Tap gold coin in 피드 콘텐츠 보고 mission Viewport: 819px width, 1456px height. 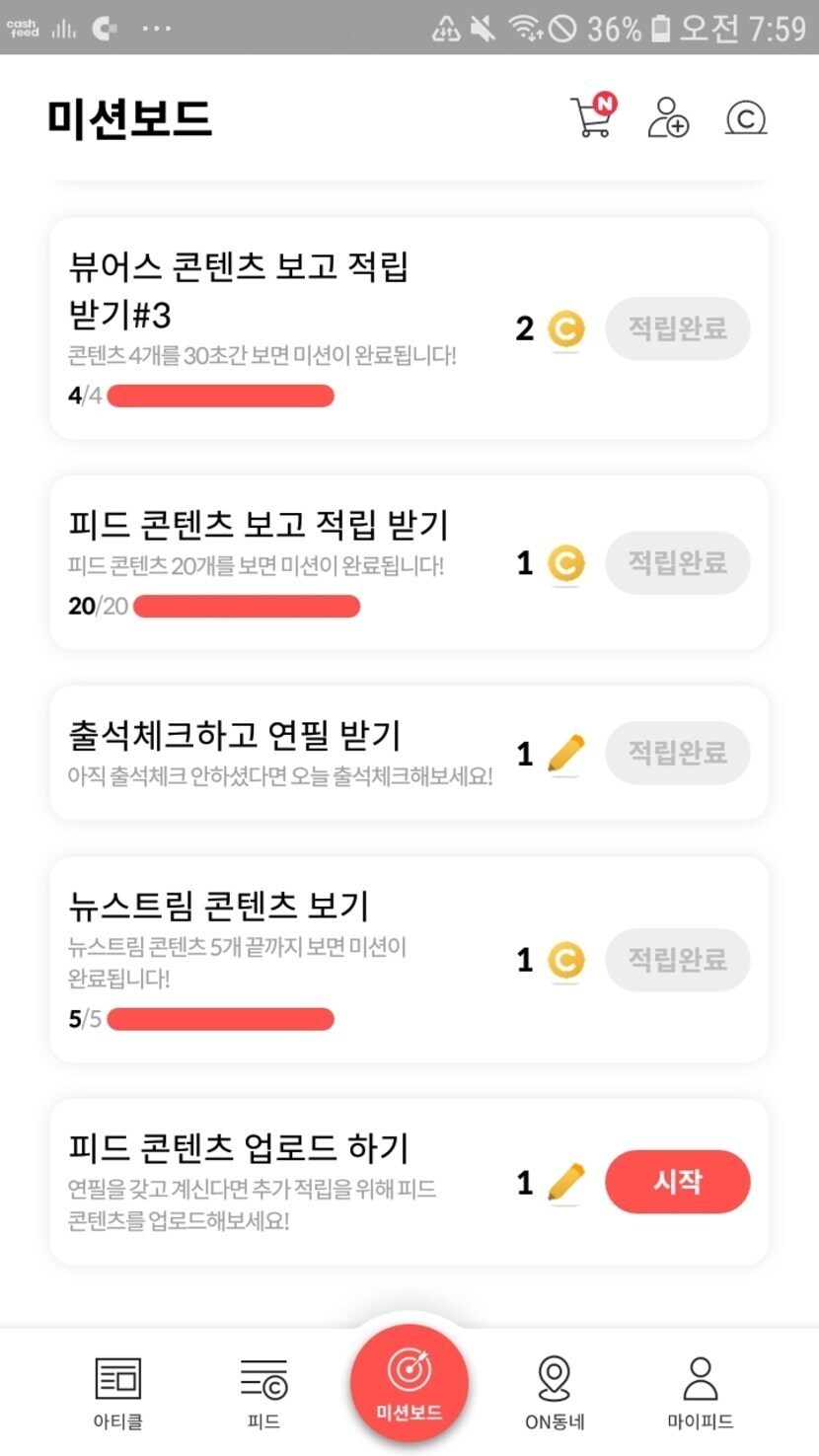point(565,564)
